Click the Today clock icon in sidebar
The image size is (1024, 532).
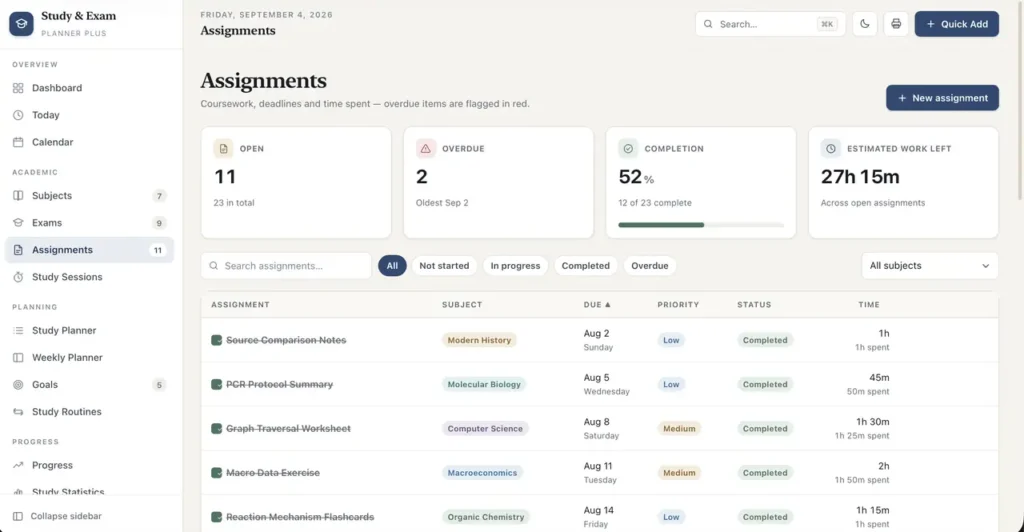18,115
